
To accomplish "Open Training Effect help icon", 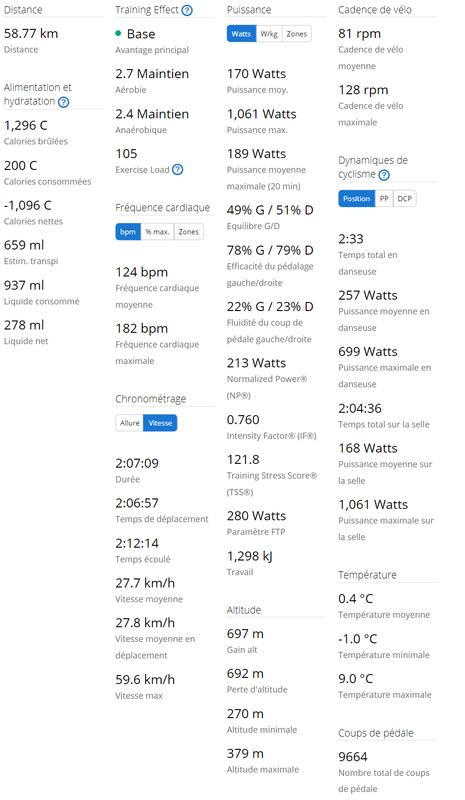I will pyautogui.click(x=187, y=10).
